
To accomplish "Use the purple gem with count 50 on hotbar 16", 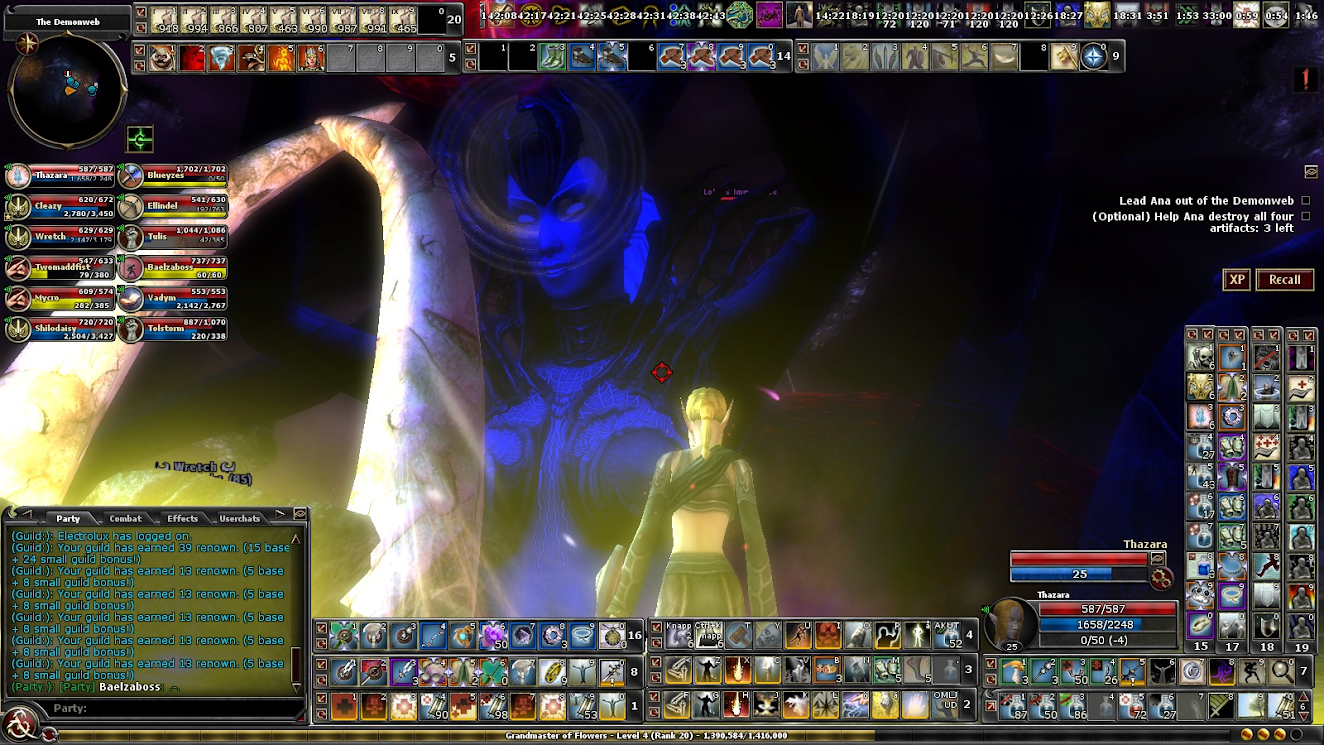I will [494, 635].
